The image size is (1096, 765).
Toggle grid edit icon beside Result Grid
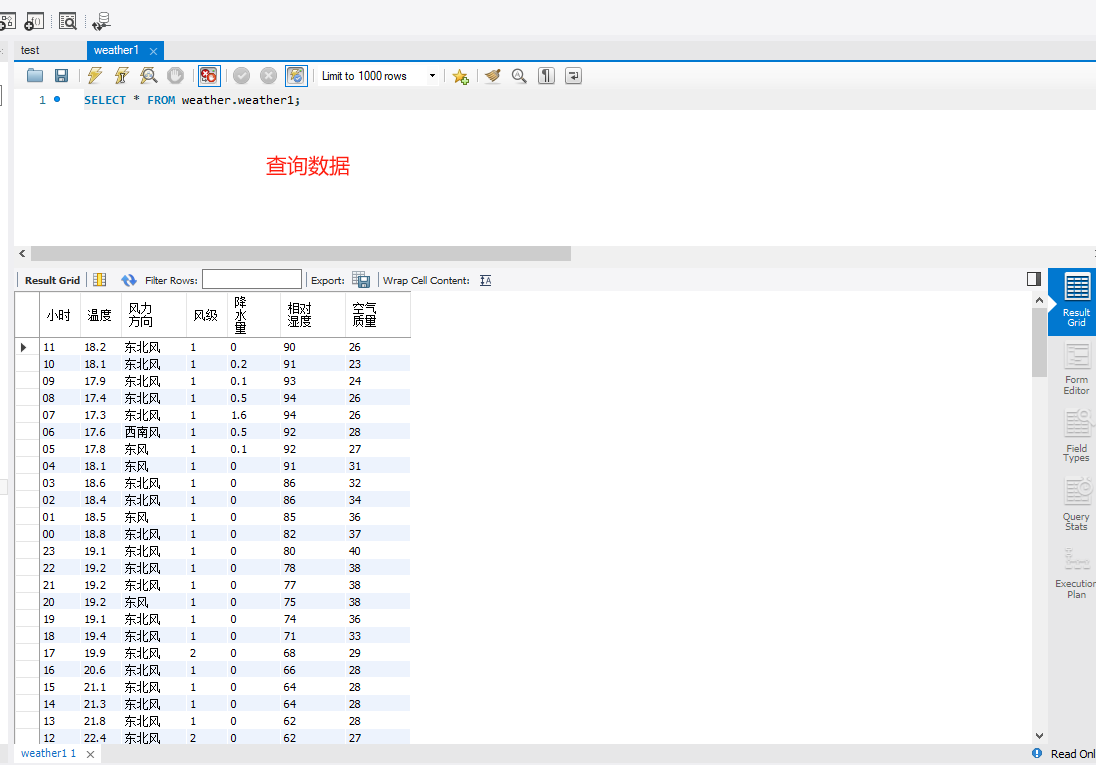[x=100, y=280]
